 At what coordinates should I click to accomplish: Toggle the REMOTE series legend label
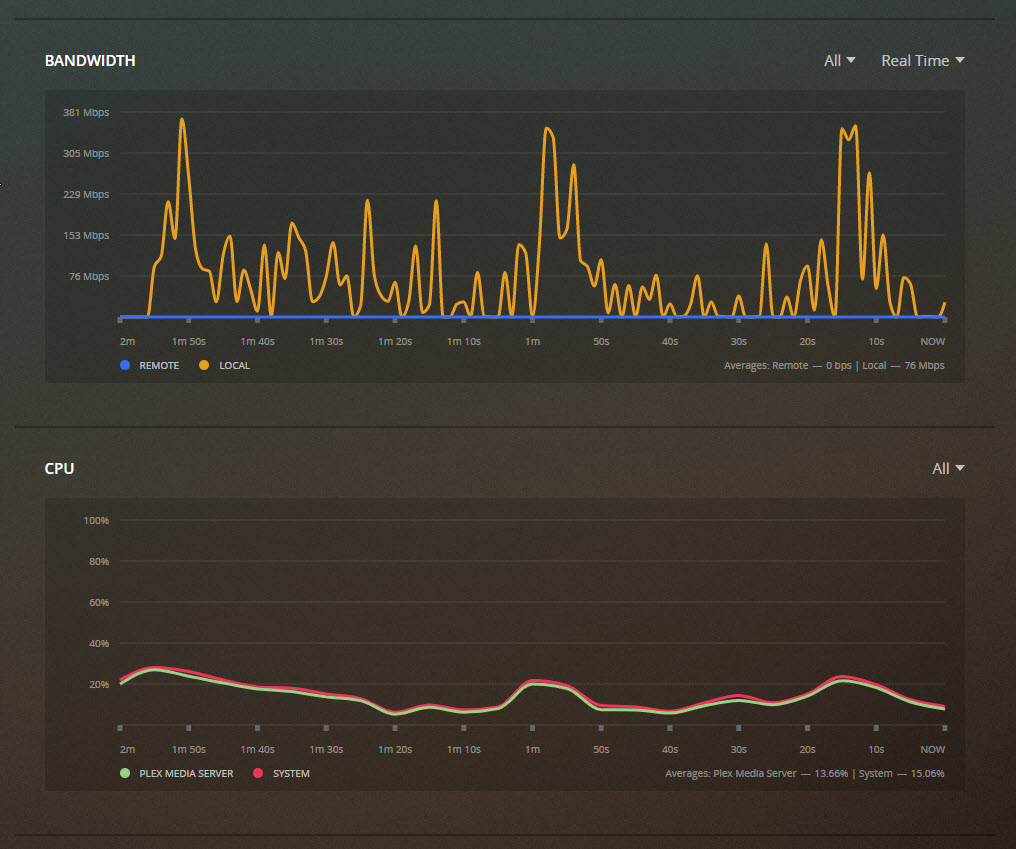(x=159, y=366)
